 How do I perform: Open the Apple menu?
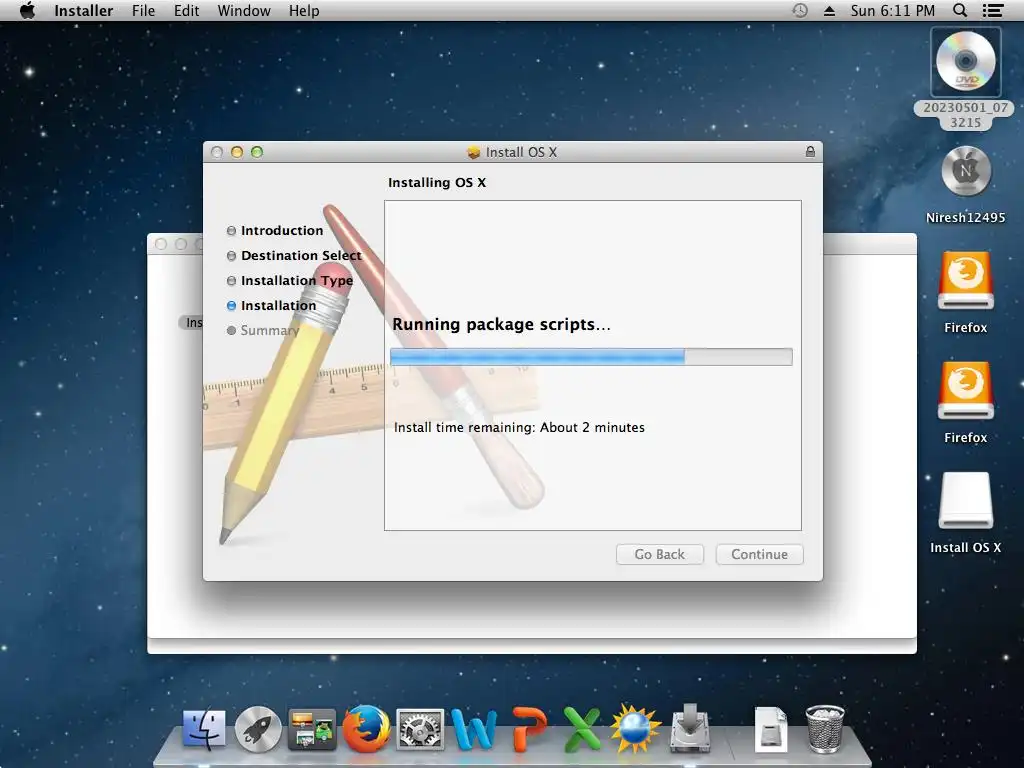(27, 10)
